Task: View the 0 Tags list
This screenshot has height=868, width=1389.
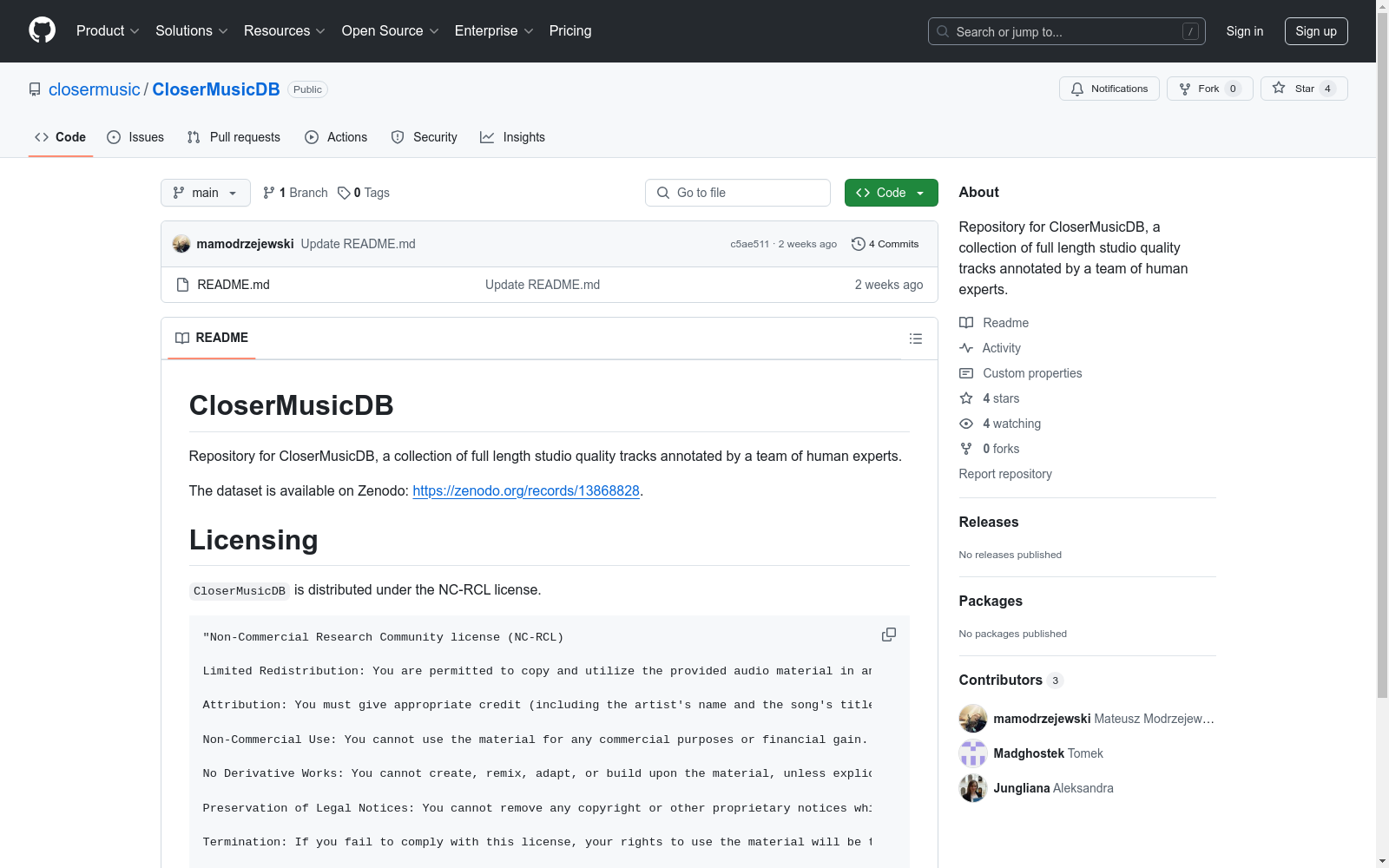Action: click(364, 193)
